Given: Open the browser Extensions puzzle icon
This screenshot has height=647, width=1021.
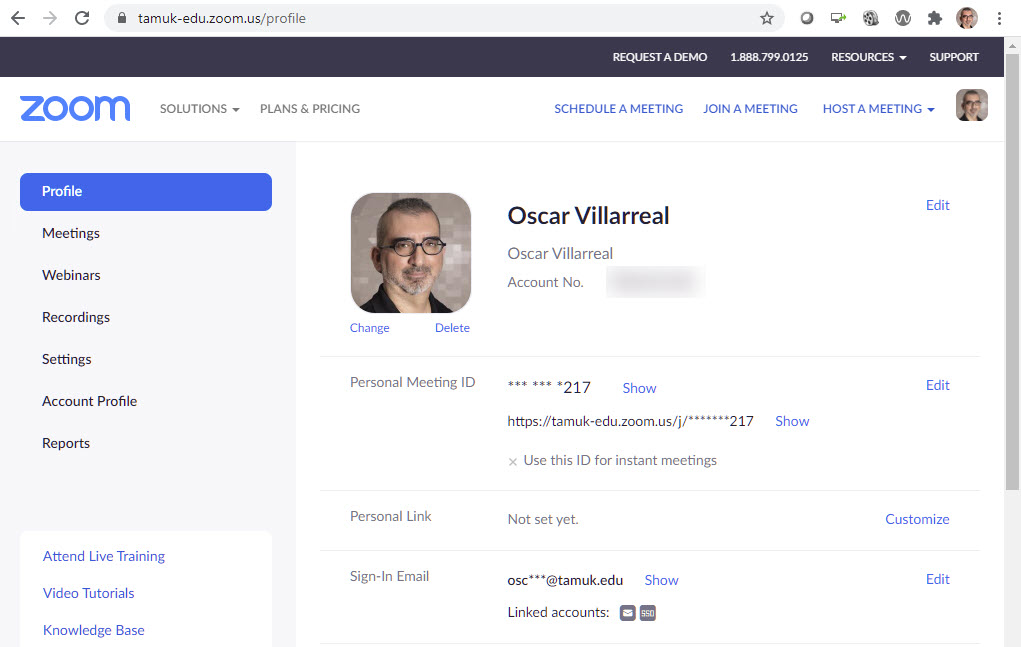Looking at the screenshot, I should [x=935, y=18].
